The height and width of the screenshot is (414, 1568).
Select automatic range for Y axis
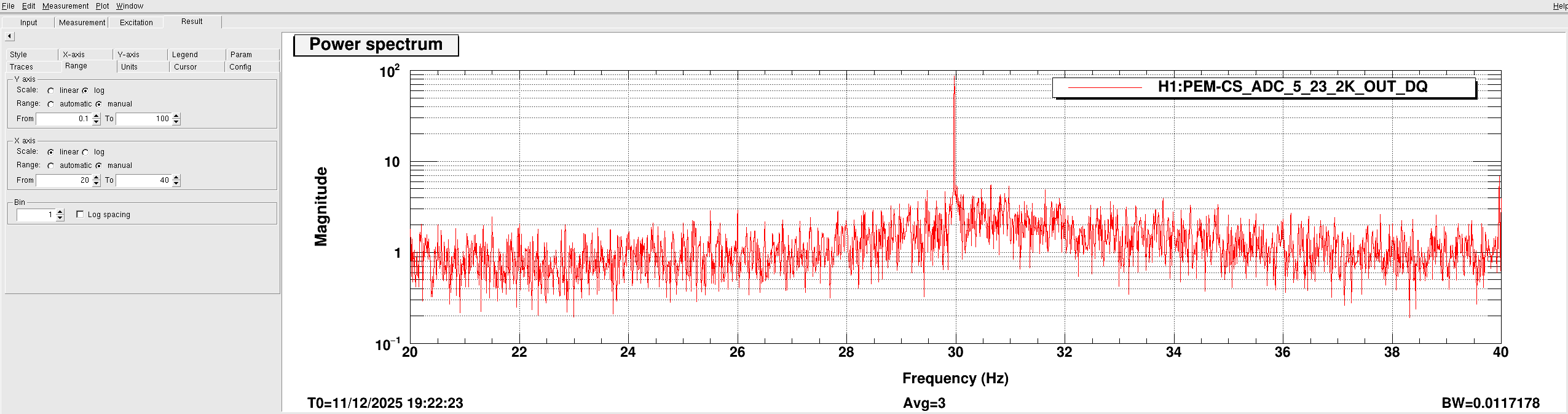point(51,104)
